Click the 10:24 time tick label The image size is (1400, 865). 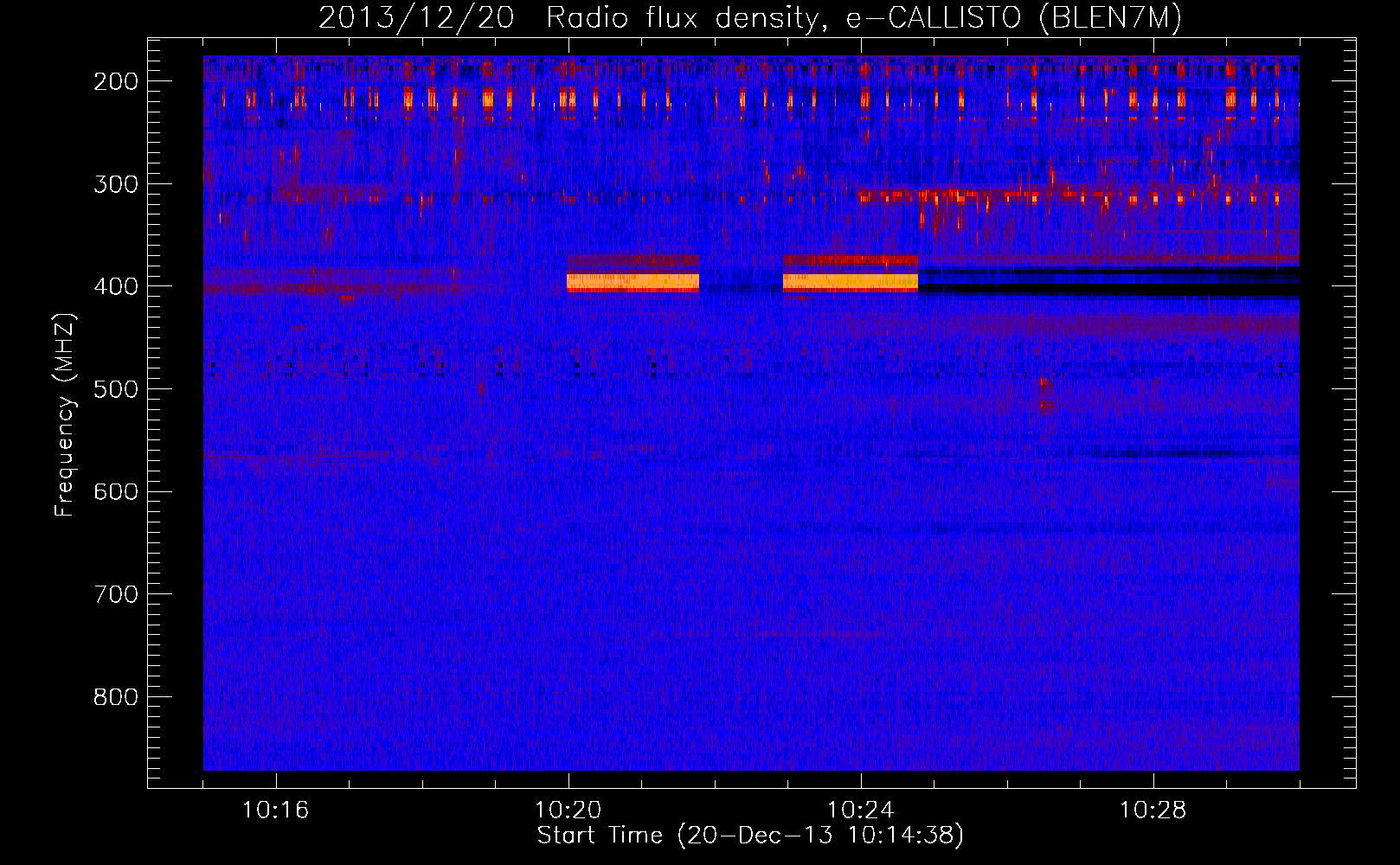861,811
